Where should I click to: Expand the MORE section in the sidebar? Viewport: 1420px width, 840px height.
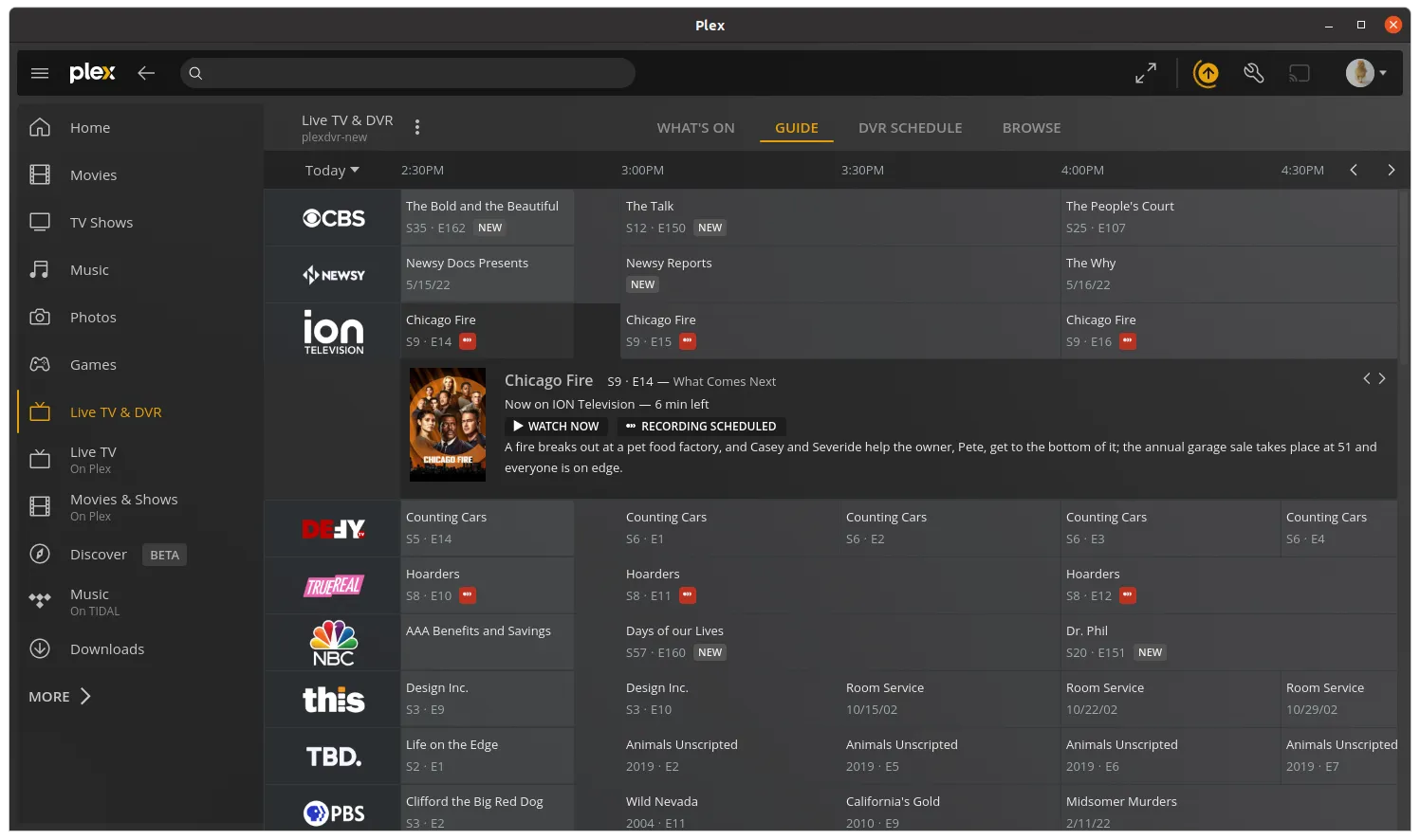click(x=60, y=697)
